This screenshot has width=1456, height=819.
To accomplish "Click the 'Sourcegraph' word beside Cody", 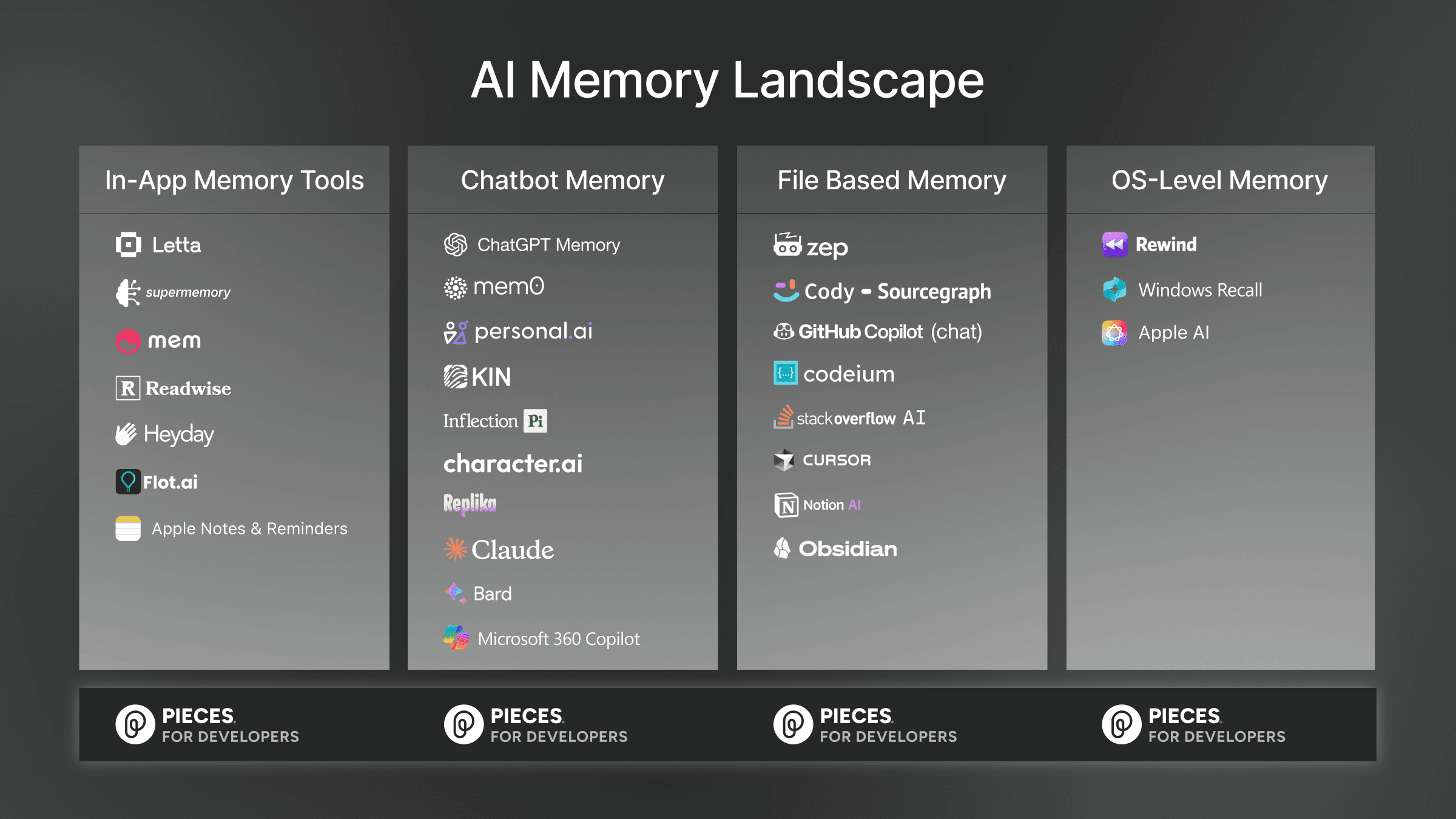I will [934, 292].
